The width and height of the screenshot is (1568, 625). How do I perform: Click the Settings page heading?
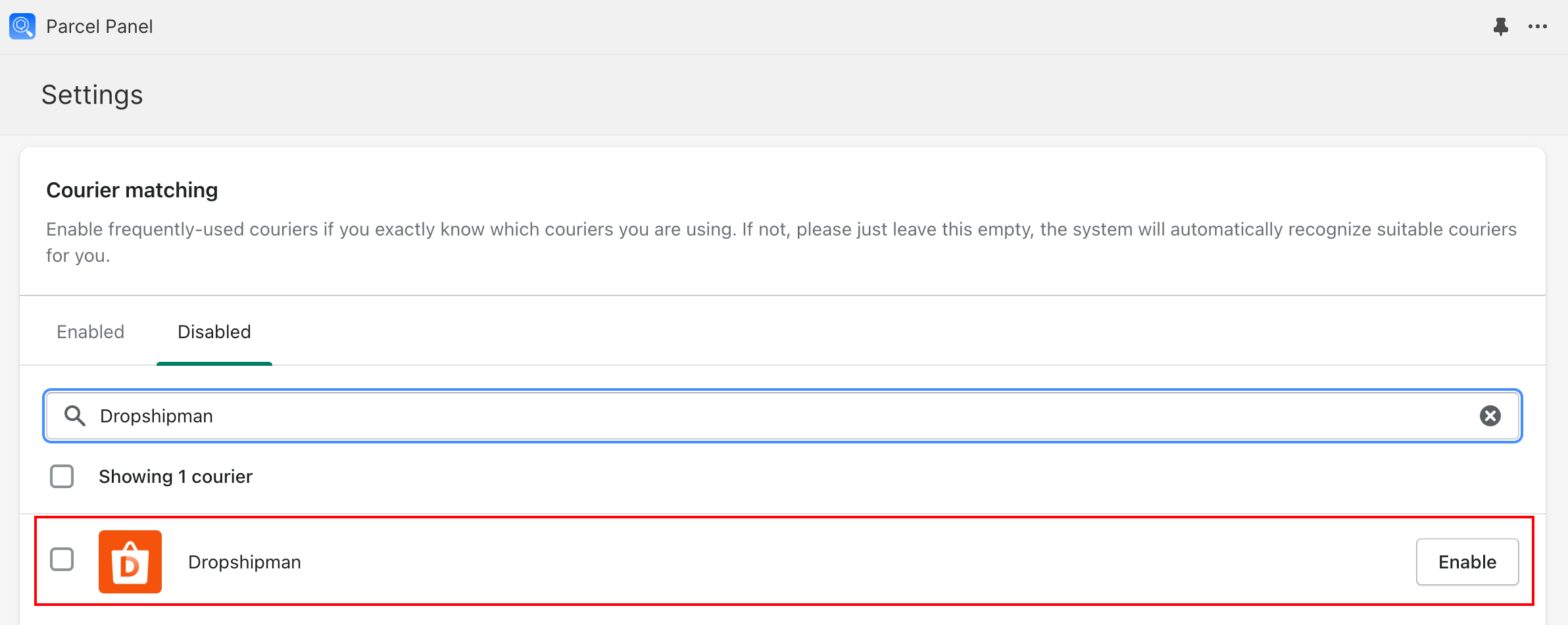[x=92, y=95]
